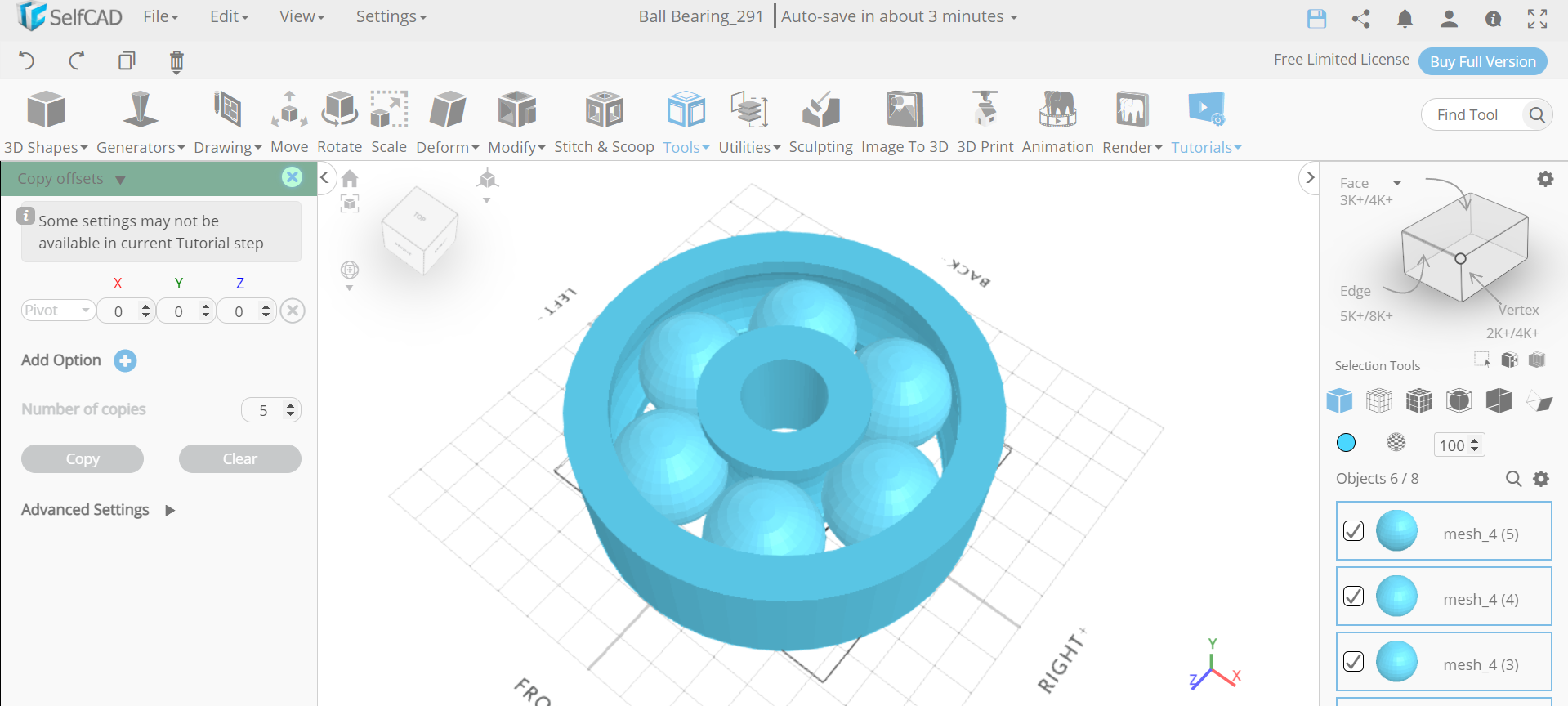Select the Rotate tool
Screen dimensions: 1568x706
pos(339,123)
